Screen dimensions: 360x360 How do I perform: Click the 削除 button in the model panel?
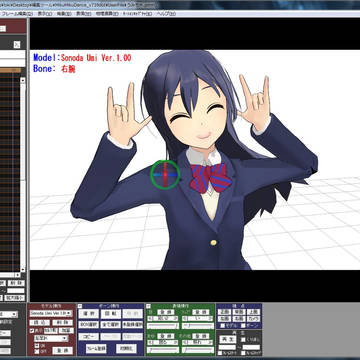point(63,323)
